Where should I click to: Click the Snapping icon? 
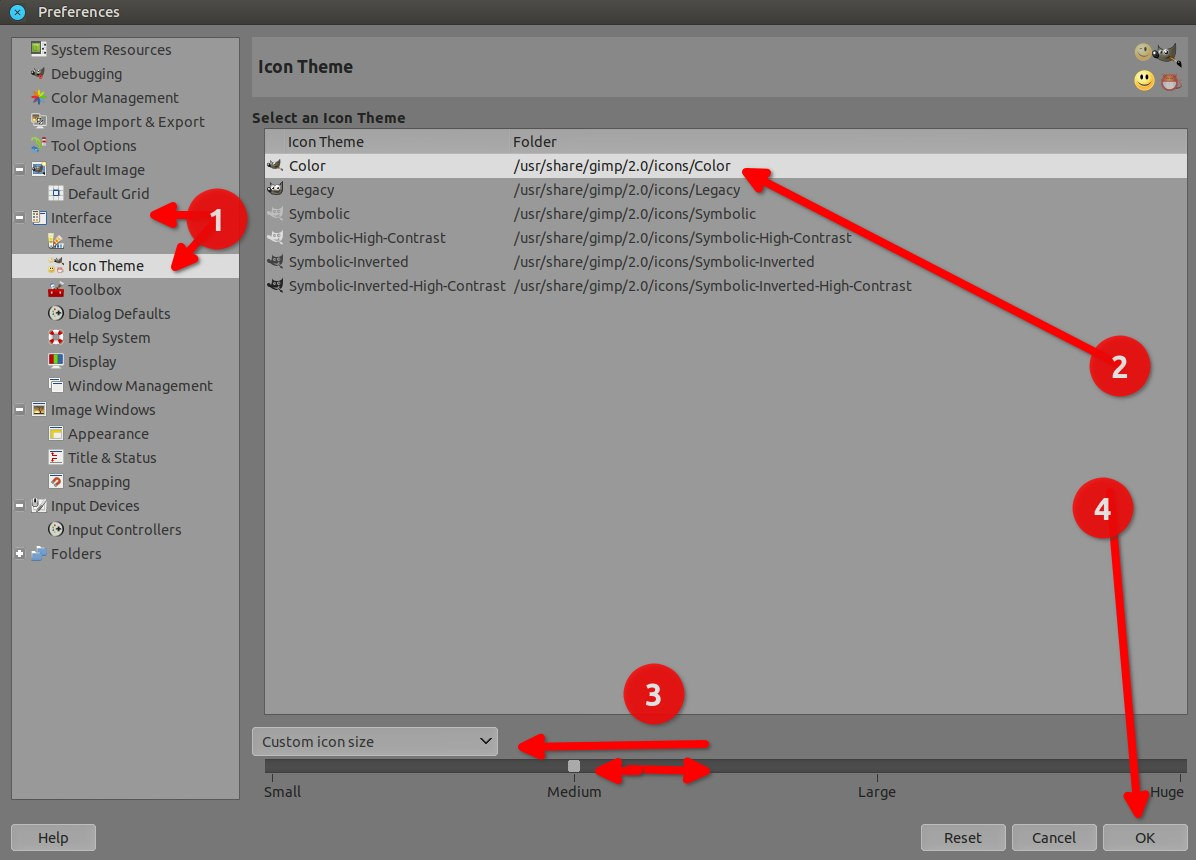(56, 482)
